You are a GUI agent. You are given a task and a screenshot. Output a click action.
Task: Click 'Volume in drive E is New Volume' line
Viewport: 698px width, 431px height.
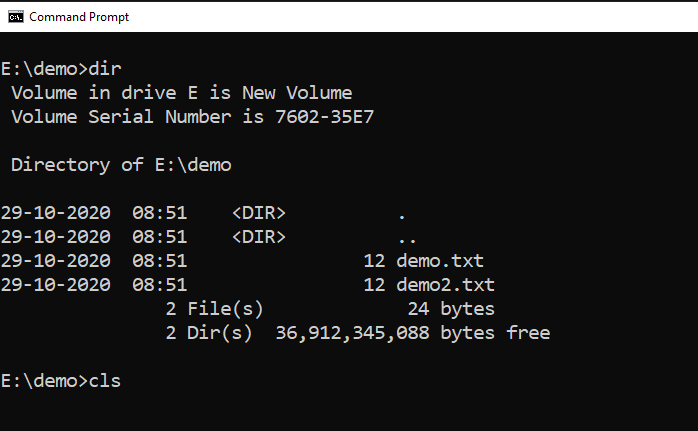[x=182, y=93]
